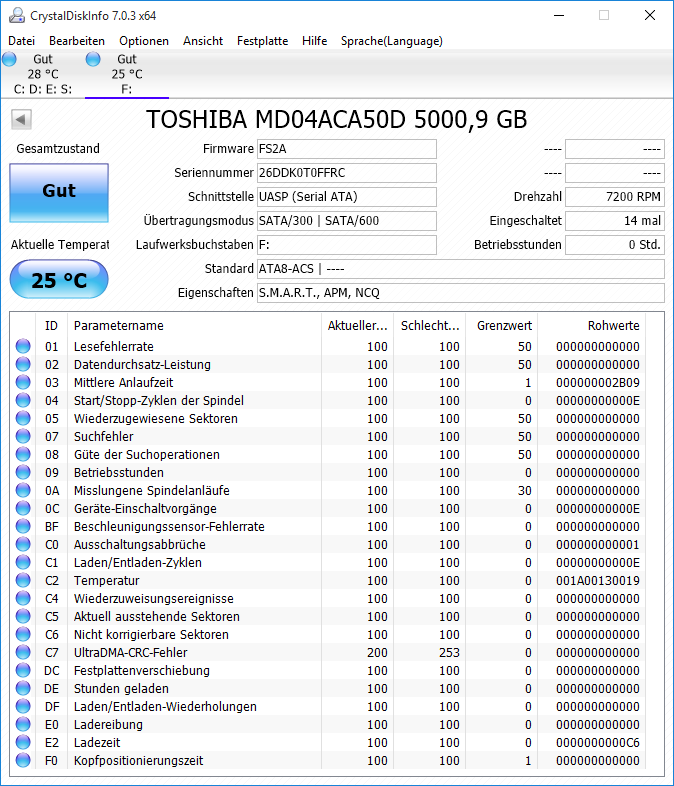
Task: Click the CrystalDiskInfo app icon in title bar
Action: (x=17, y=16)
